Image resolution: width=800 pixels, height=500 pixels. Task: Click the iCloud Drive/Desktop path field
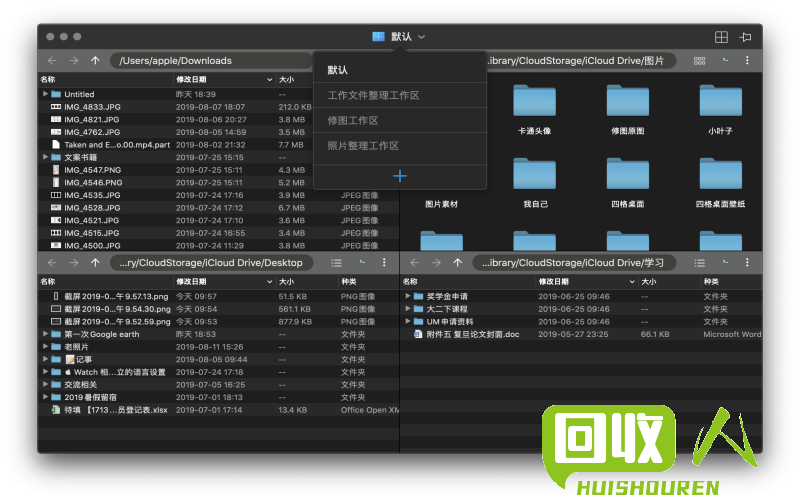click(x=212, y=263)
